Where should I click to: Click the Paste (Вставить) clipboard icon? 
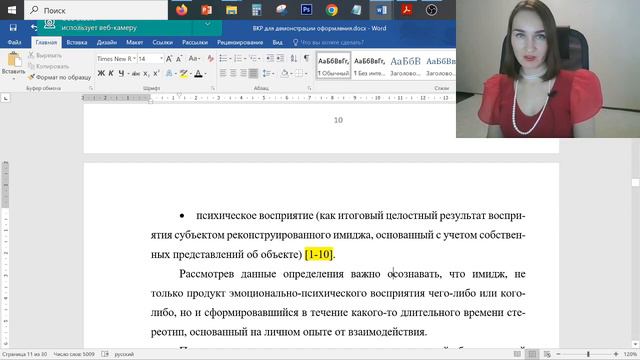(x=14, y=60)
